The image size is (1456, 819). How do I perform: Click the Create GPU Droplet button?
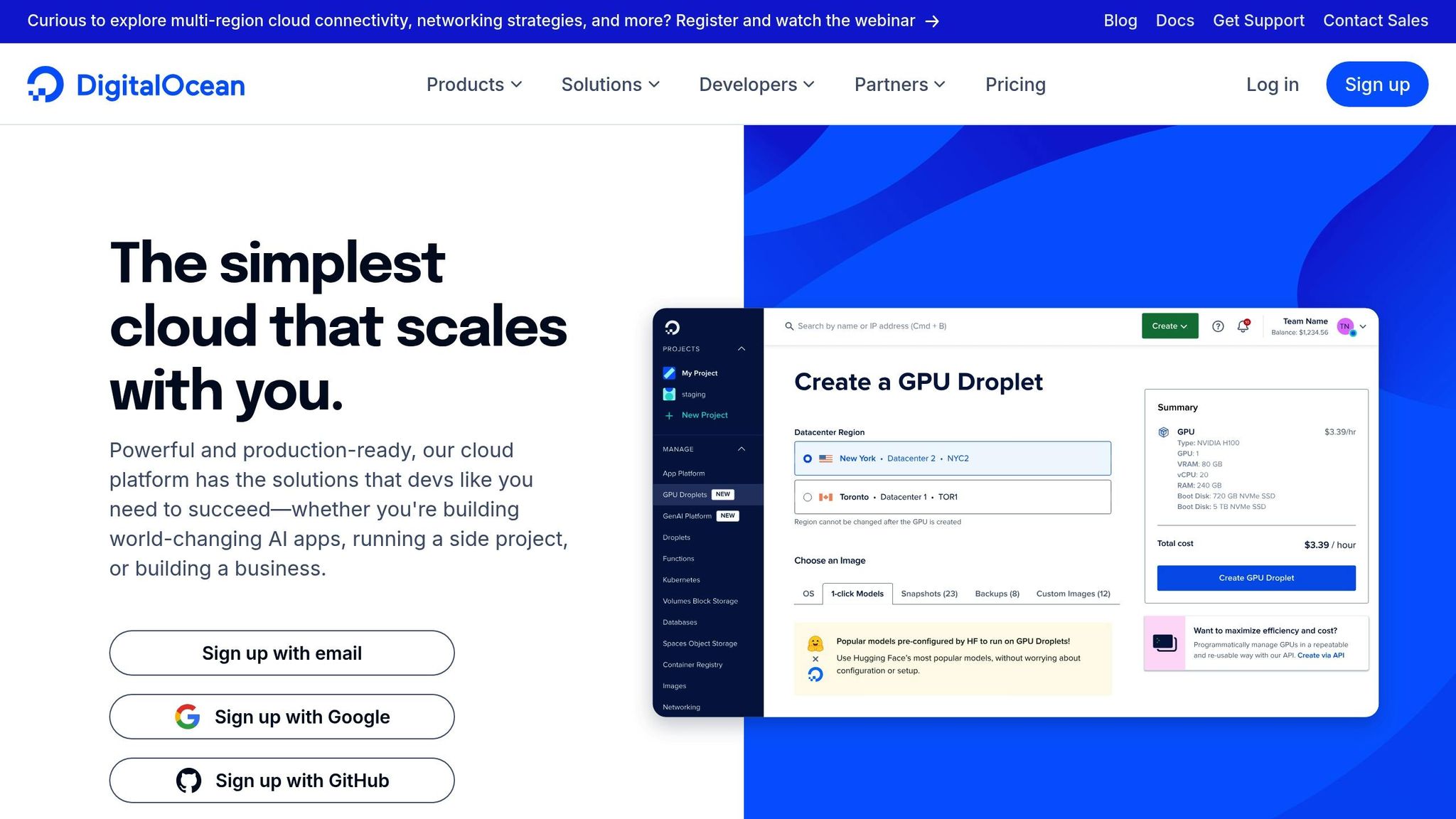point(1256,577)
